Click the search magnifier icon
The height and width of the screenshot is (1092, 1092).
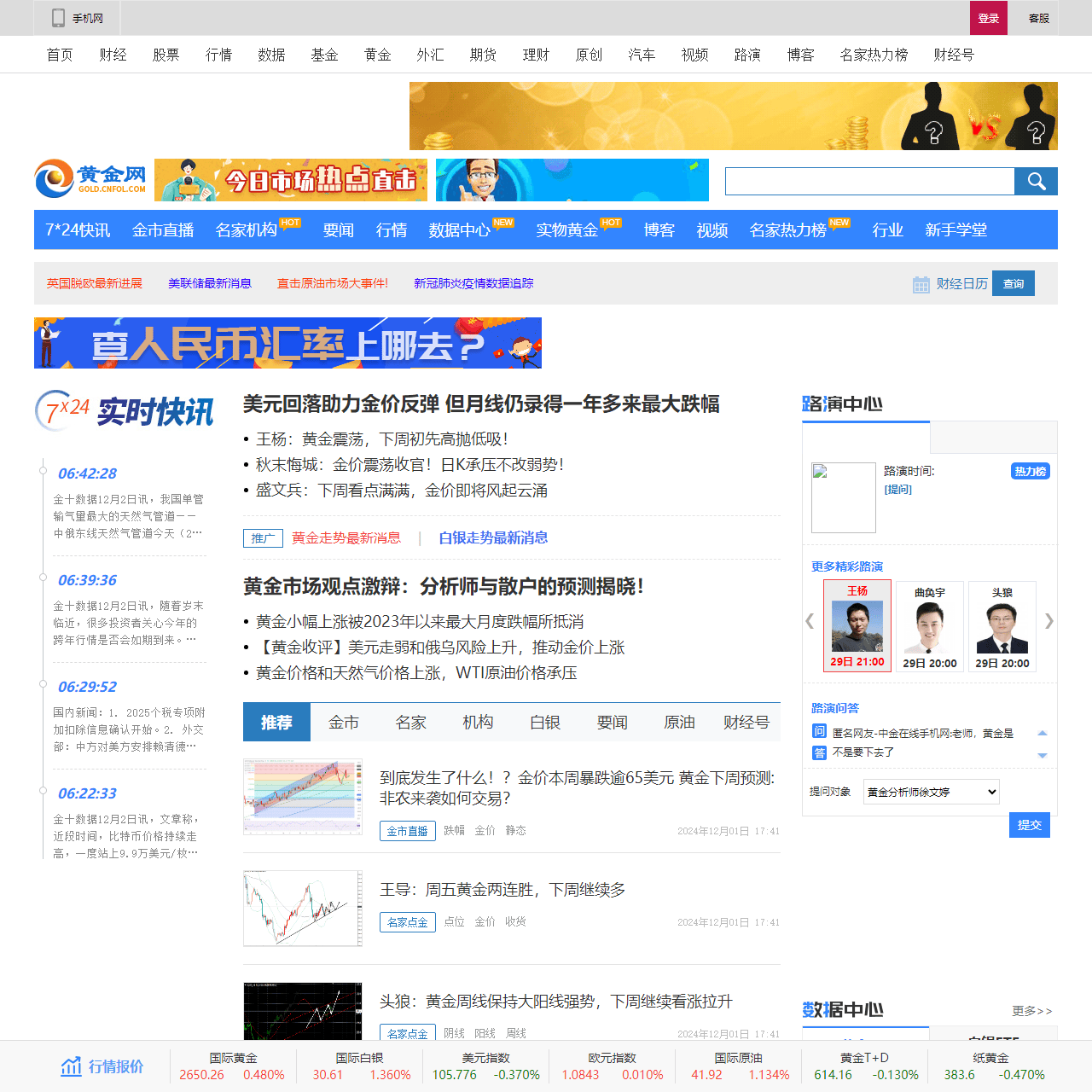coord(1036,181)
